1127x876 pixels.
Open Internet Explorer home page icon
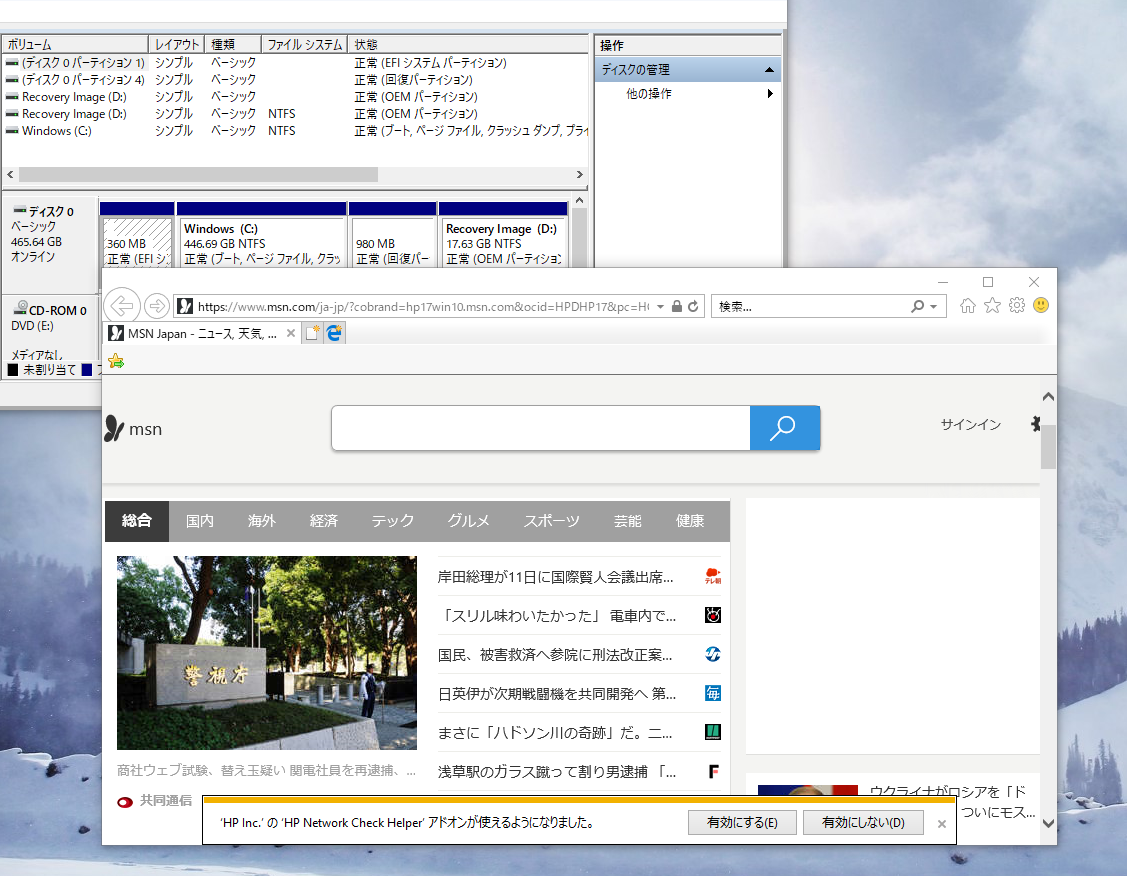point(967,306)
